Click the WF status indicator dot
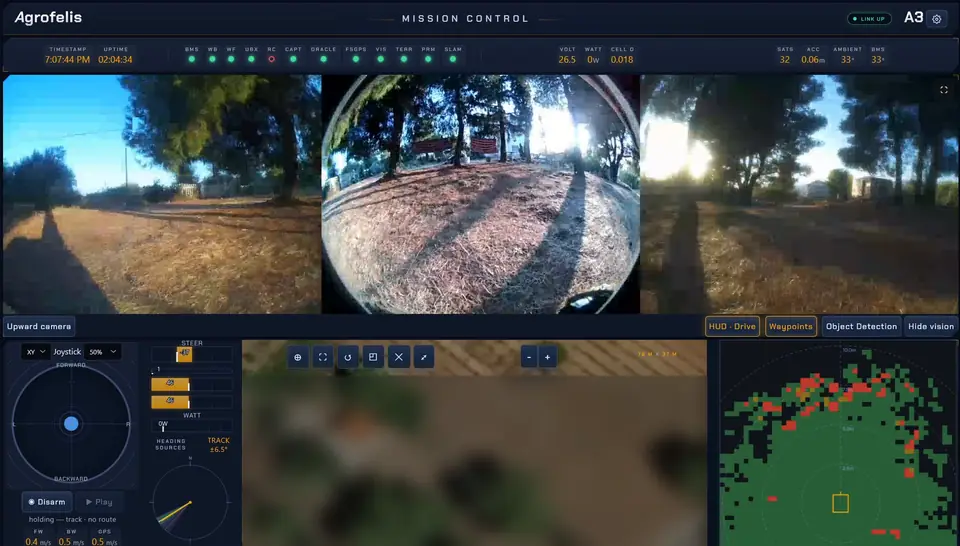960x546 pixels. 231,59
